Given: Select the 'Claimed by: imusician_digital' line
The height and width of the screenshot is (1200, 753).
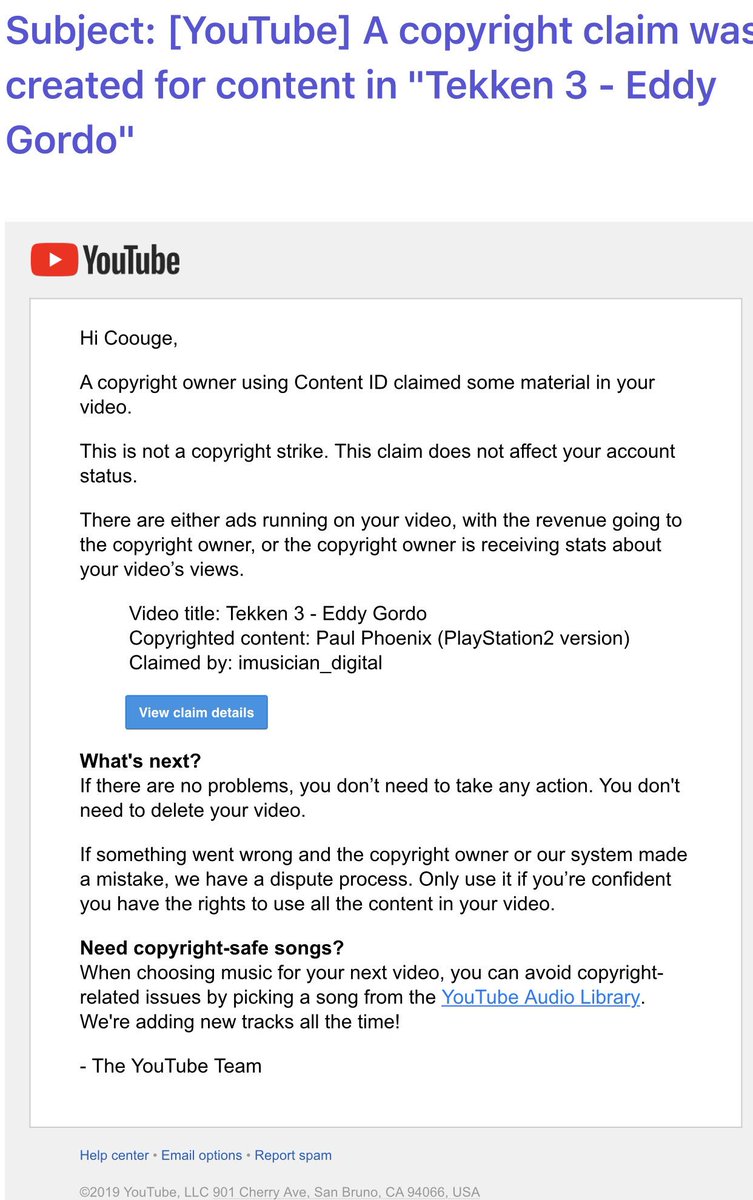Looking at the screenshot, I should (256, 662).
